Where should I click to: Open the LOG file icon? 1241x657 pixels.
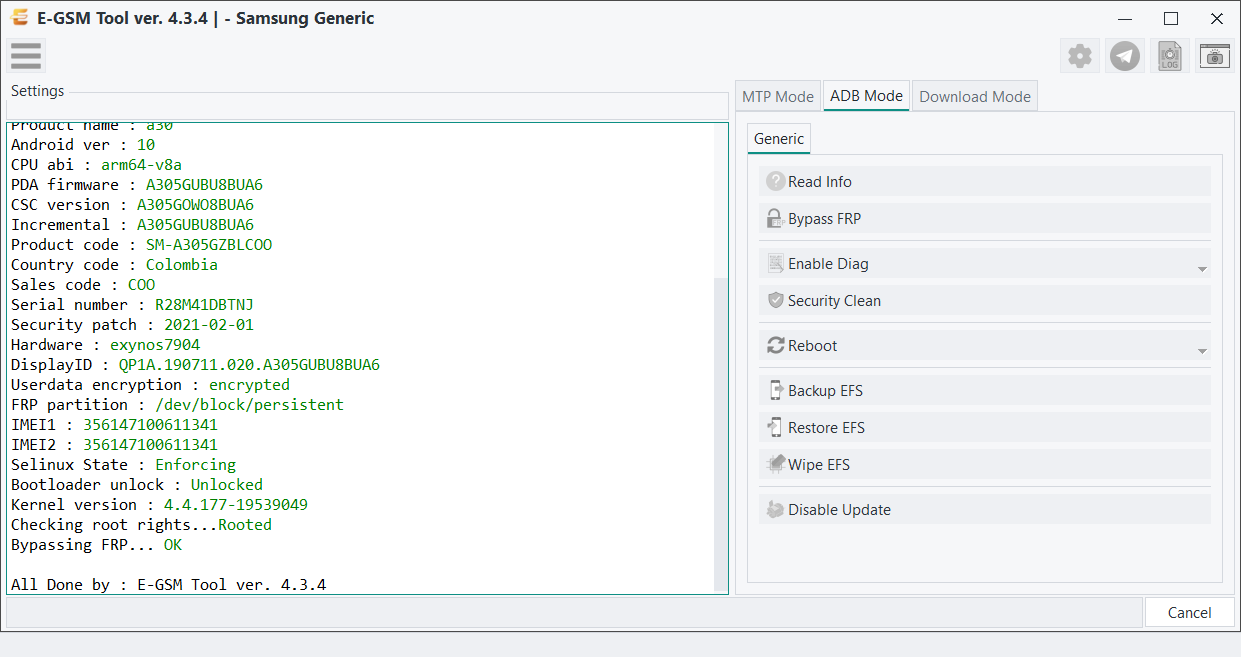[1170, 56]
